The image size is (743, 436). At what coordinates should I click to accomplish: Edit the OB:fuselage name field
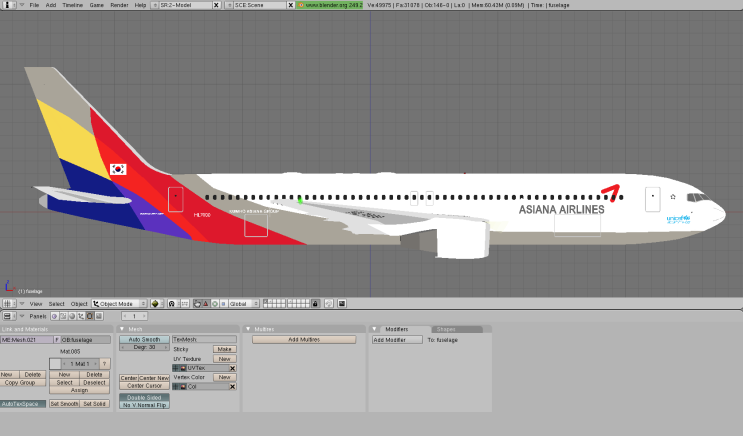[x=86, y=340]
